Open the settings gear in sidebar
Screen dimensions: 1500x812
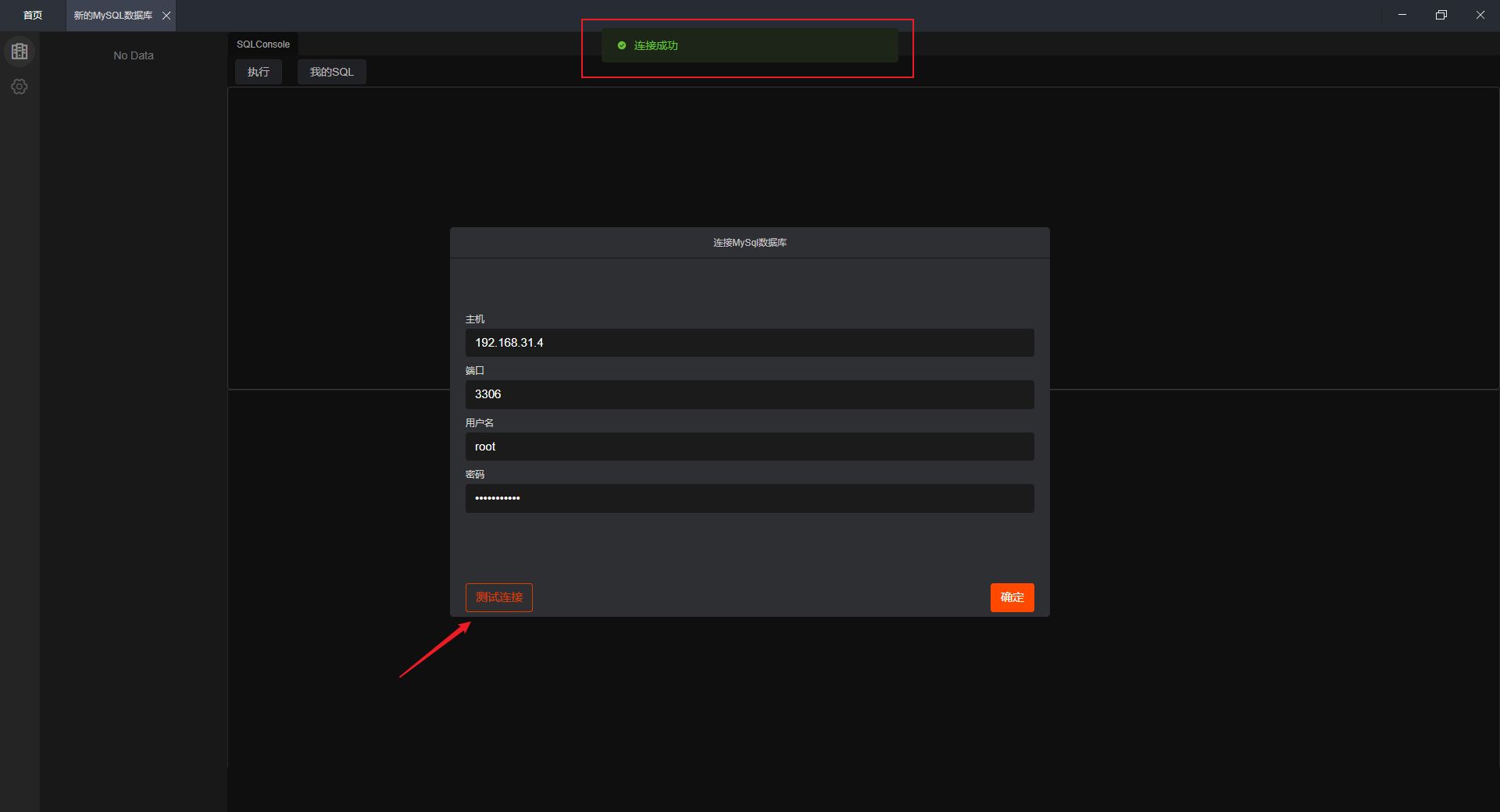(20, 87)
